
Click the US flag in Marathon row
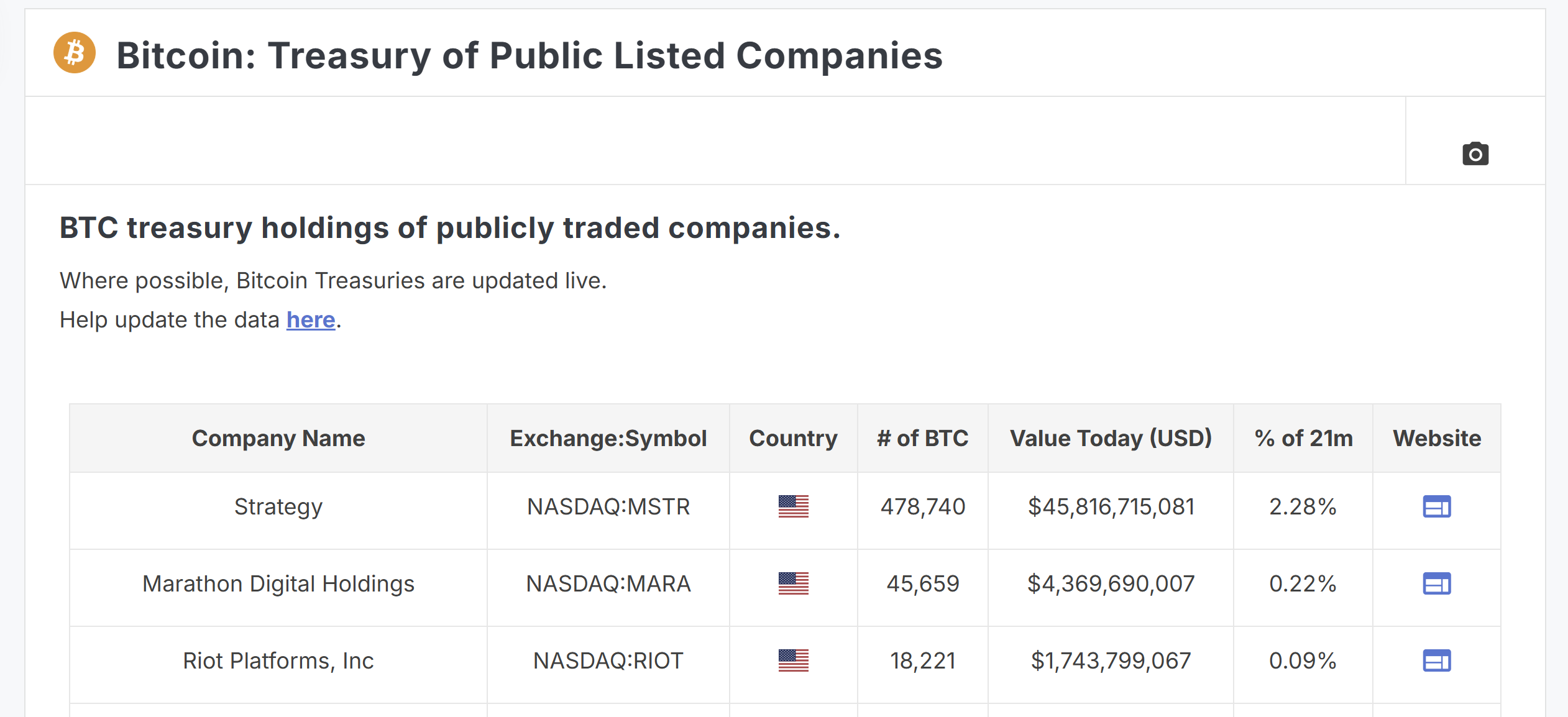click(x=793, y=583)
